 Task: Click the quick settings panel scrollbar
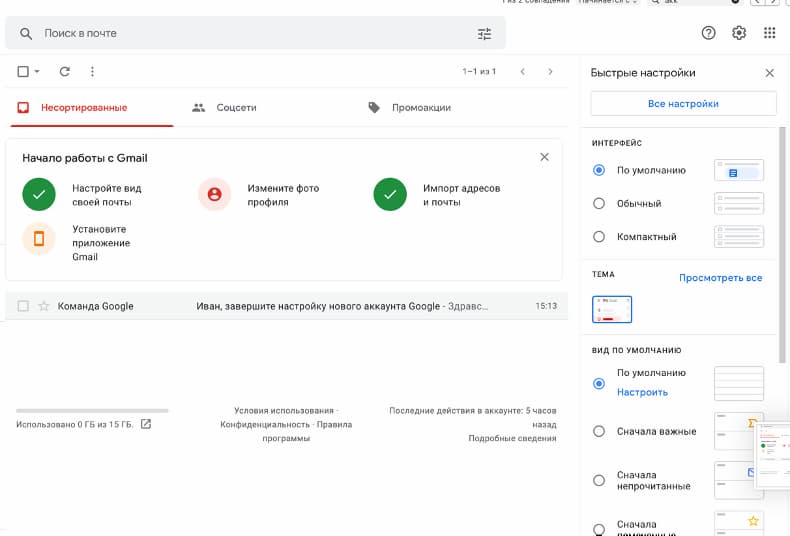pos(782,245)
